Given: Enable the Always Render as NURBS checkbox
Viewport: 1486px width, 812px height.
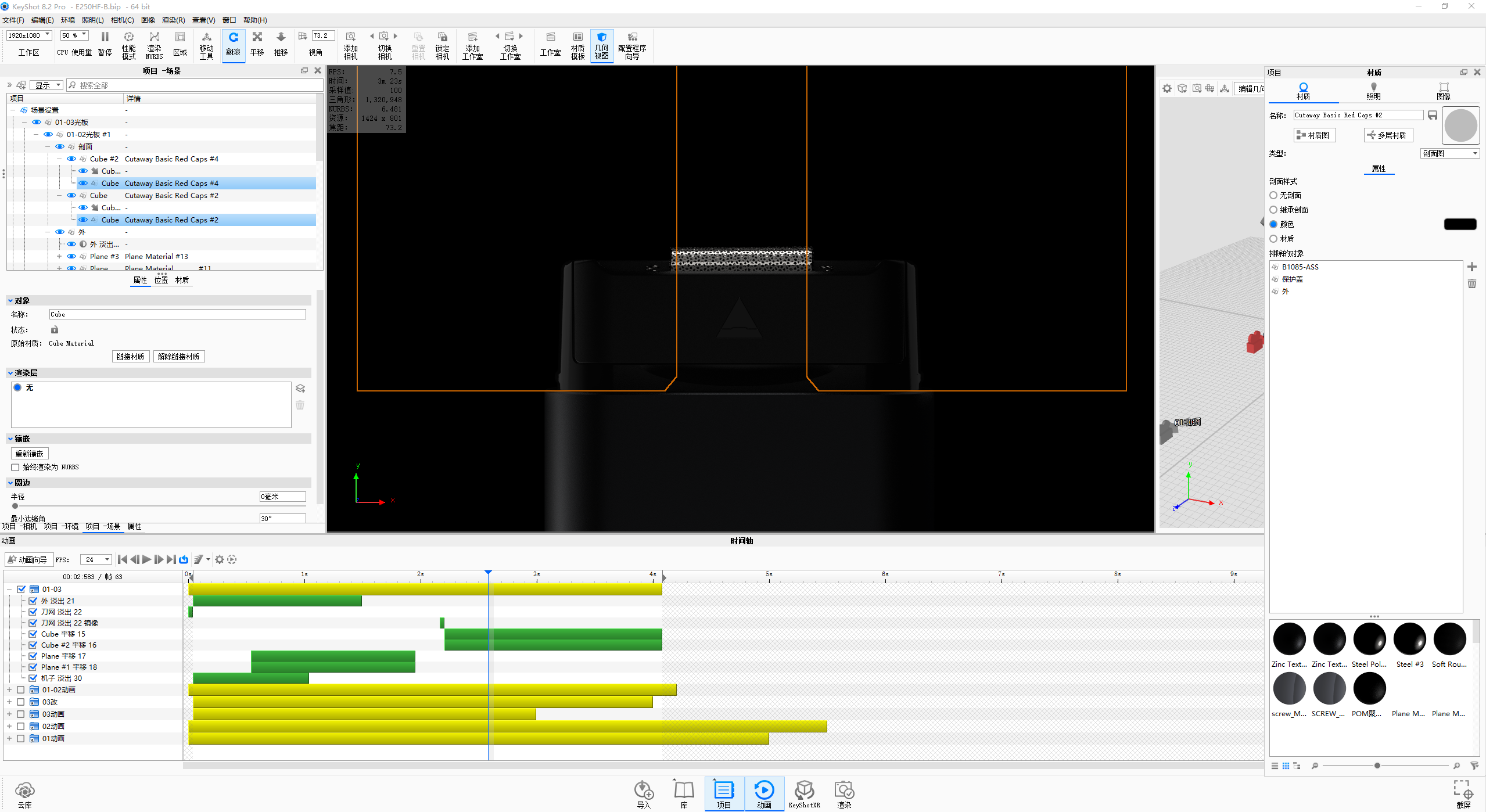Looking at the screenshot, I should click(16, 468).
